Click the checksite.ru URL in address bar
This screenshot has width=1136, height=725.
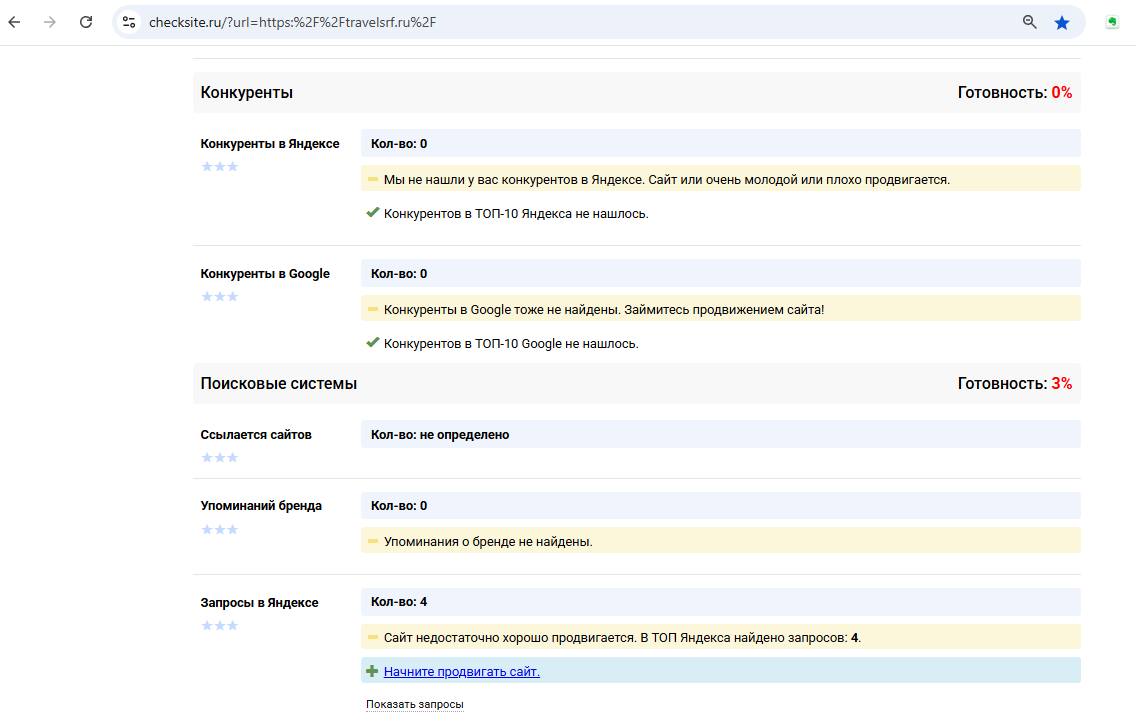point(293,22)
